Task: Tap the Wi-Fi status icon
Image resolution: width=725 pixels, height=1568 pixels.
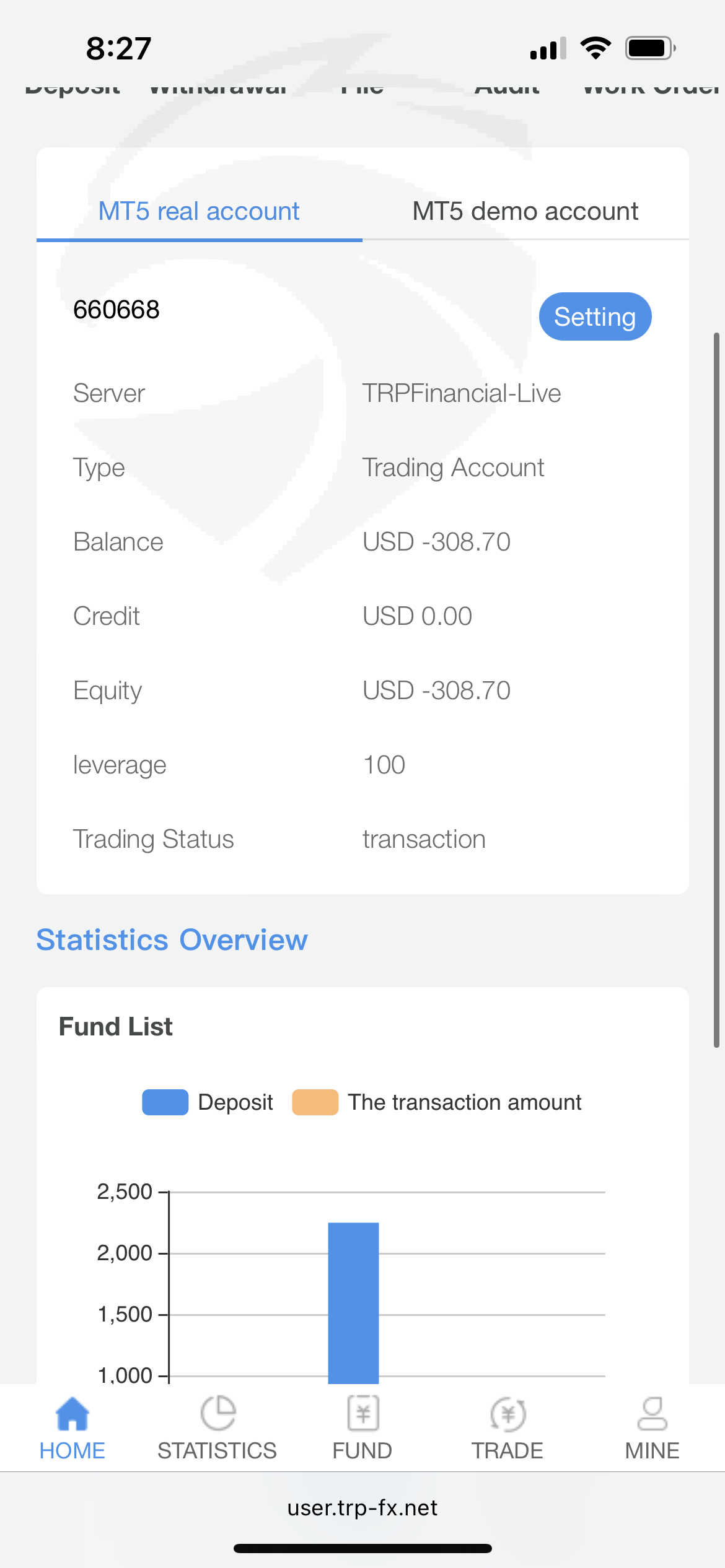Action: [595, 48]
